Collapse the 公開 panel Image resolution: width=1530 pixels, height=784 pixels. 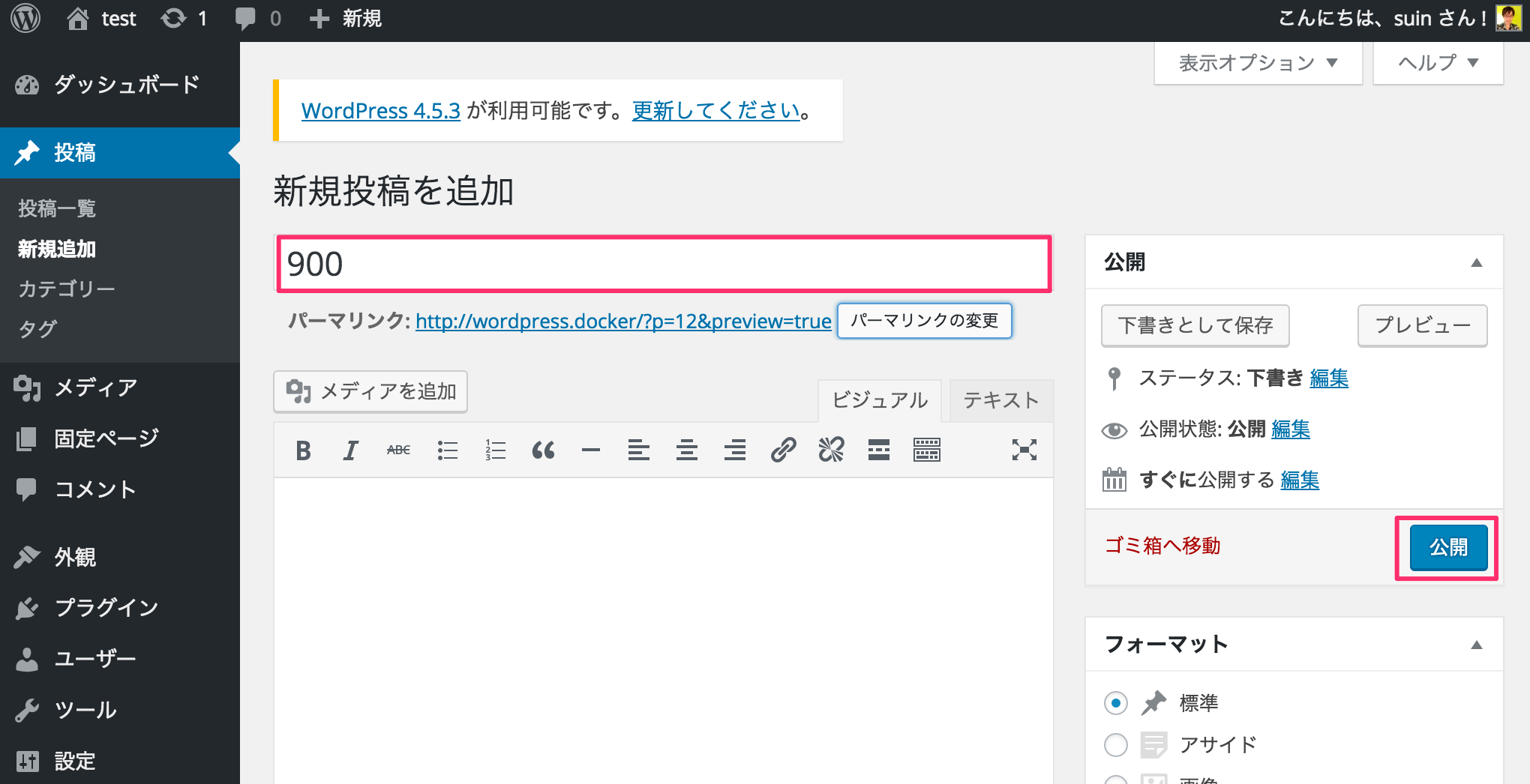point(1476,262)
